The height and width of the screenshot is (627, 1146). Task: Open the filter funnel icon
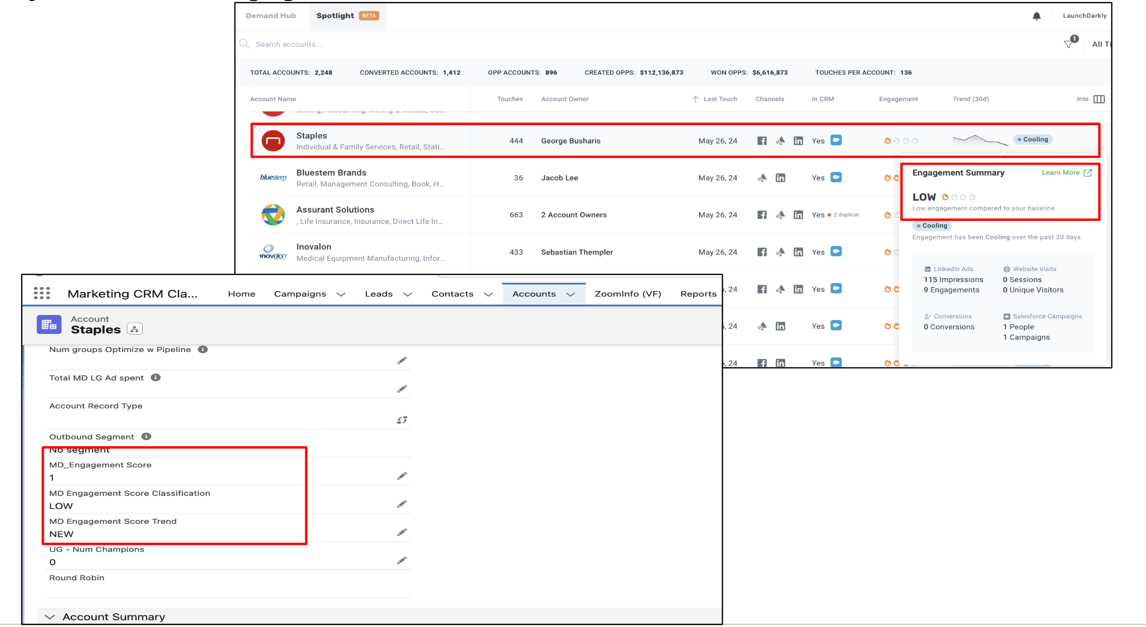1068,44
